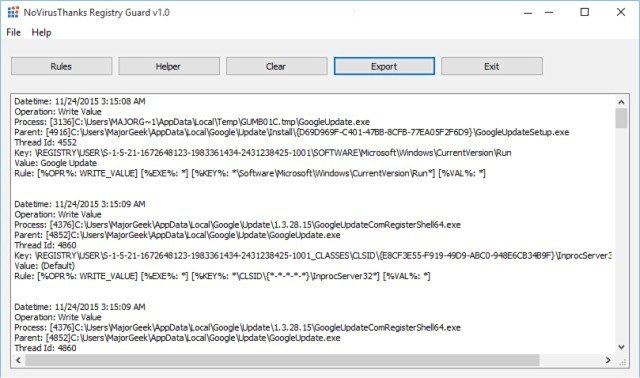Screen dimensions: 640x378
Task: Click the Rule line containing InprocServer32*
Action: point(222,276)
